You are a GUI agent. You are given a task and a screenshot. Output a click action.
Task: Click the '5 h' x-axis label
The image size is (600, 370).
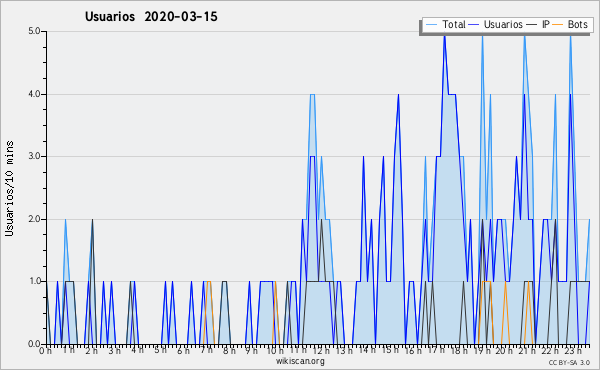pyautogui.click(x=160, y=350)
